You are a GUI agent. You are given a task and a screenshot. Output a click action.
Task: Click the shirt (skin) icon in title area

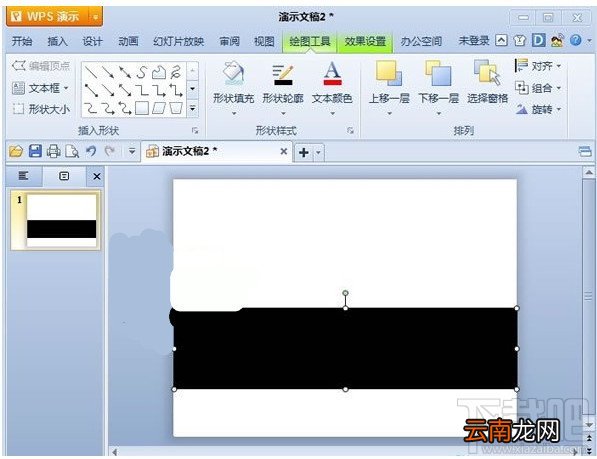click(520, 40)
